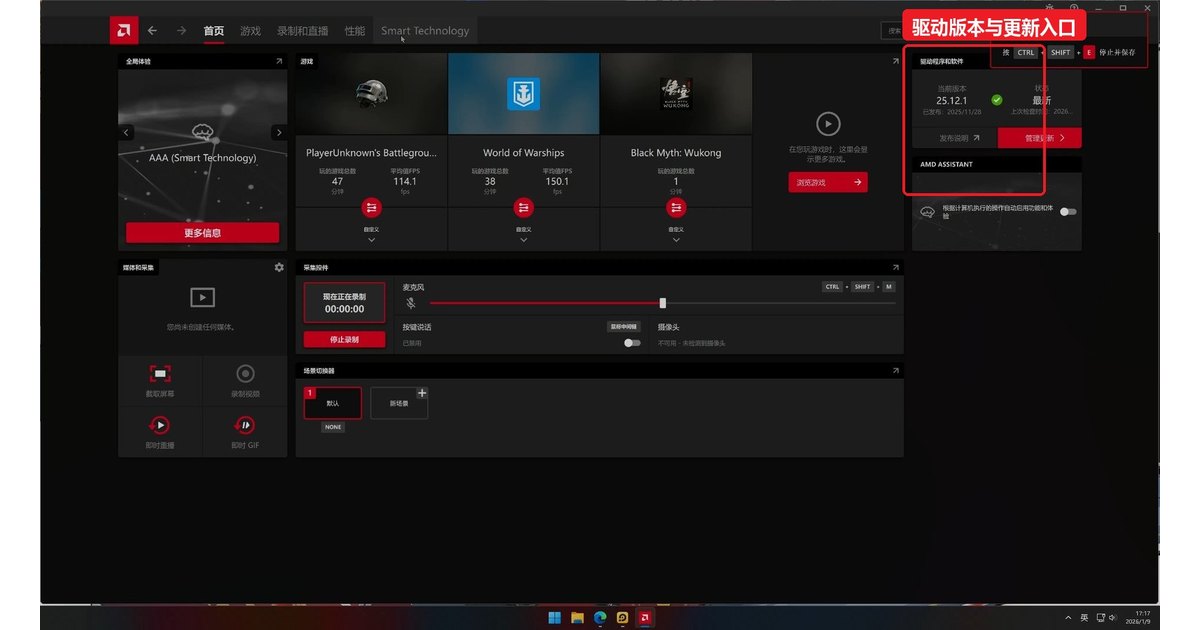This screenshot has width=1200, height=630.
Task: Click the 浏览游戏 button
Action: (828, 182)
